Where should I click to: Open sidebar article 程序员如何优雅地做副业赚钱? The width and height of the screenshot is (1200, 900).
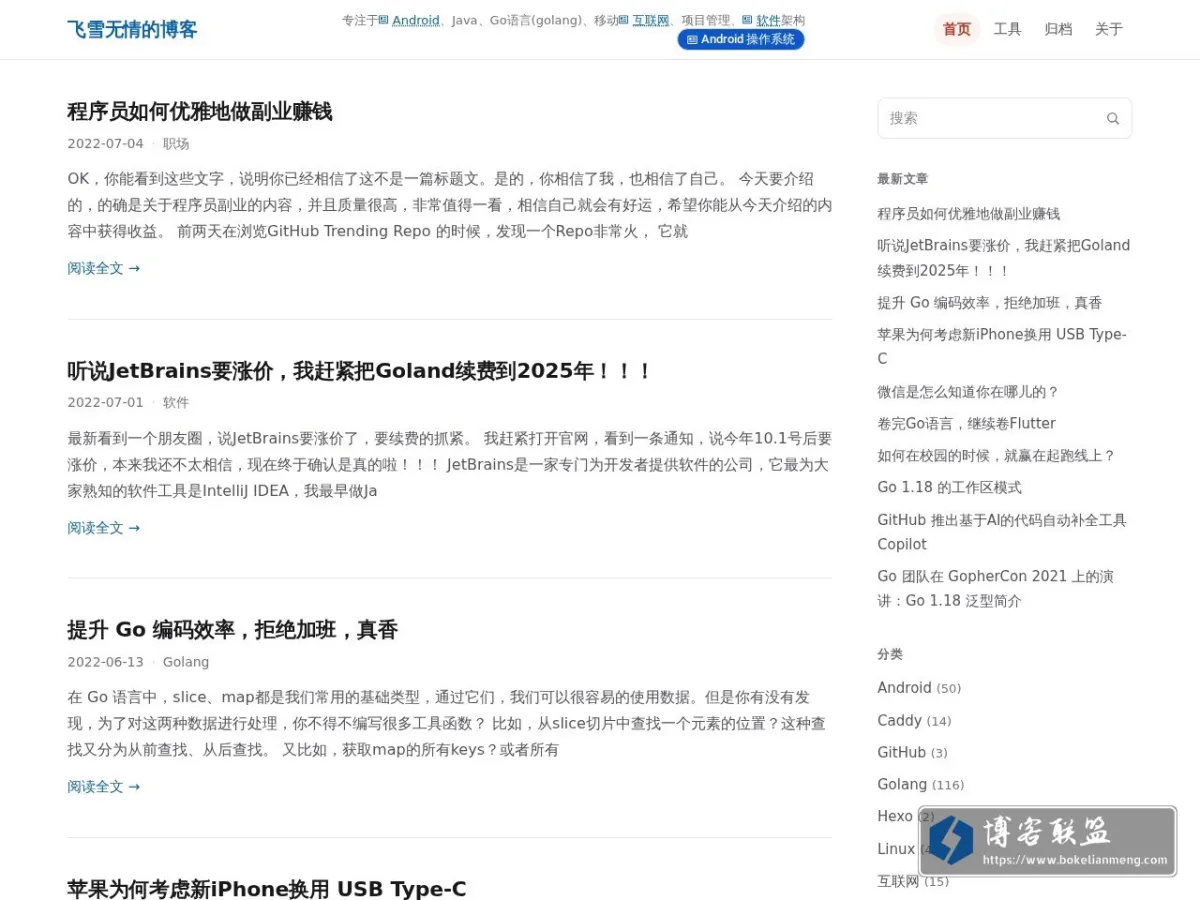[969, 214]
